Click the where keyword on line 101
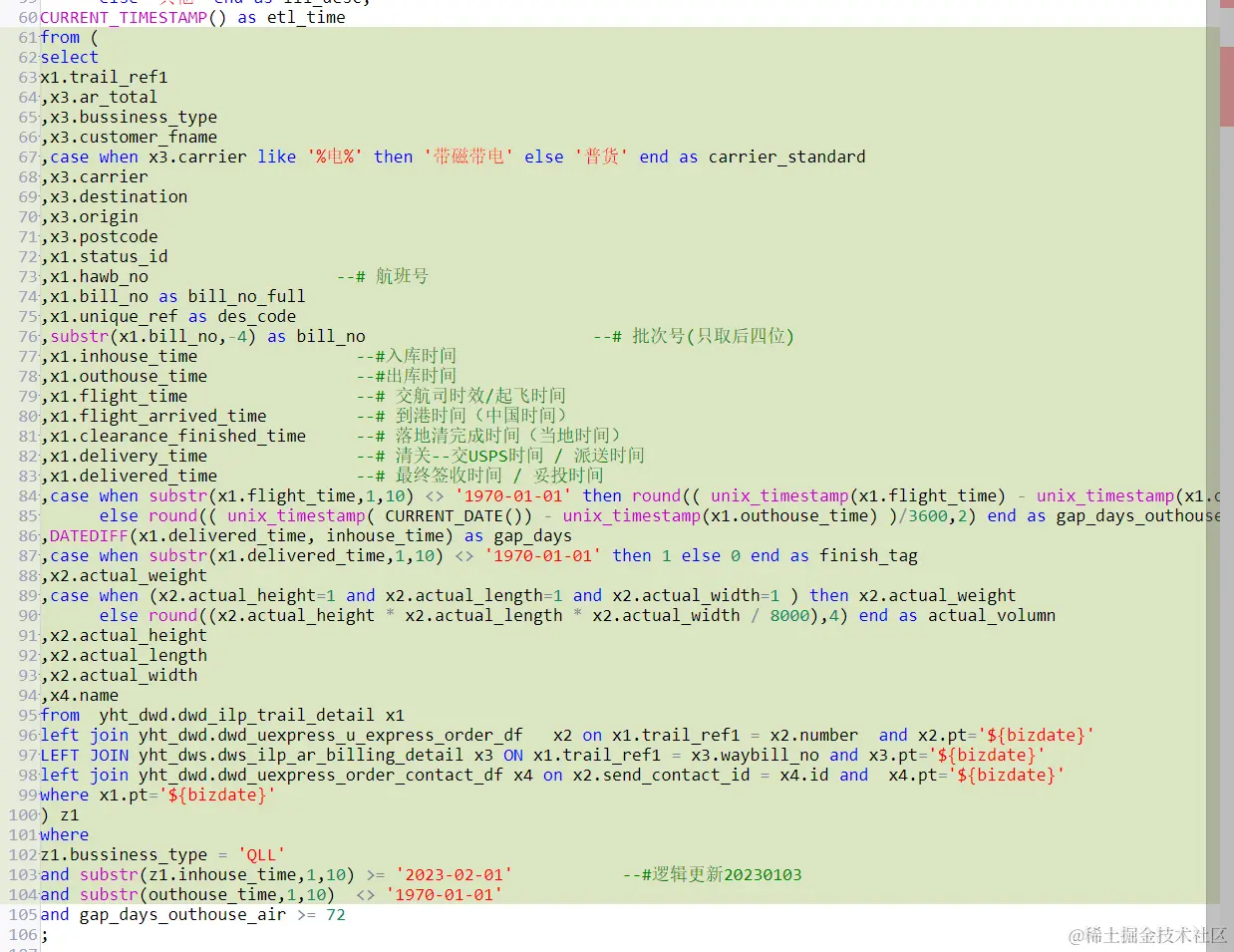Image resolution: width=1234 pixels, height=952 pixels. click(x=64, y=834)
